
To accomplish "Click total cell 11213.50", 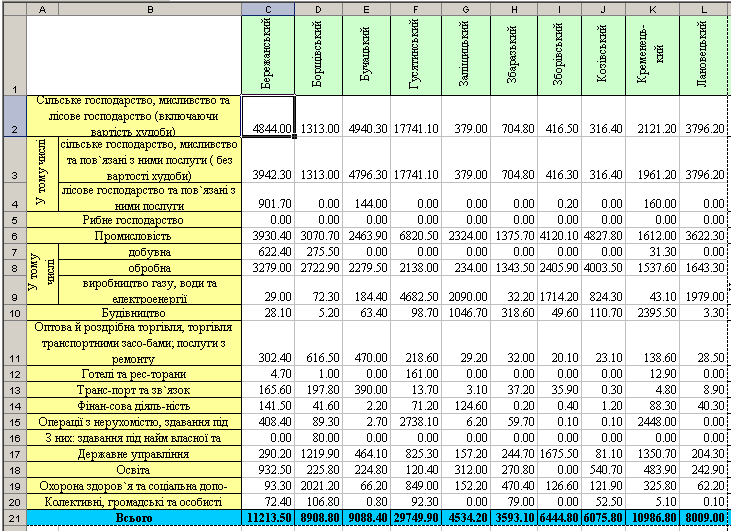I will point(268,518).
